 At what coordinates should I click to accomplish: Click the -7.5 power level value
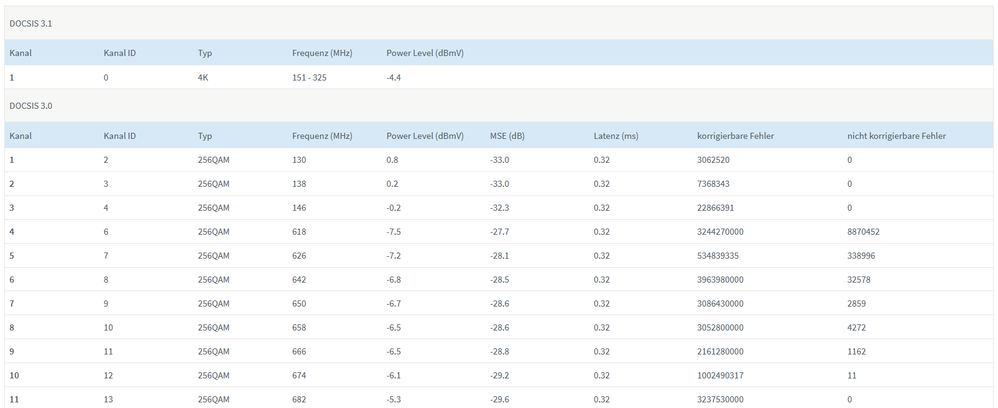pyautogui.click(x=394, y=232)
